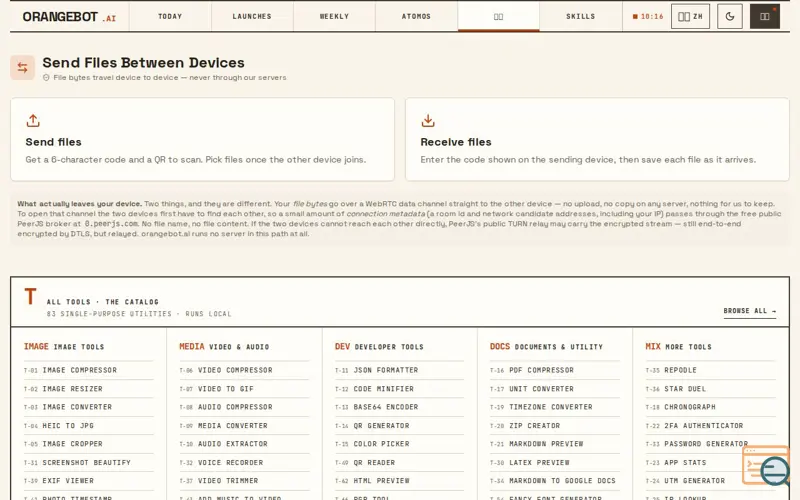Image resolution: width=800 pixels, height=500 pixels.
Task: Open HTML Preview tool
Action: [399, 481]
